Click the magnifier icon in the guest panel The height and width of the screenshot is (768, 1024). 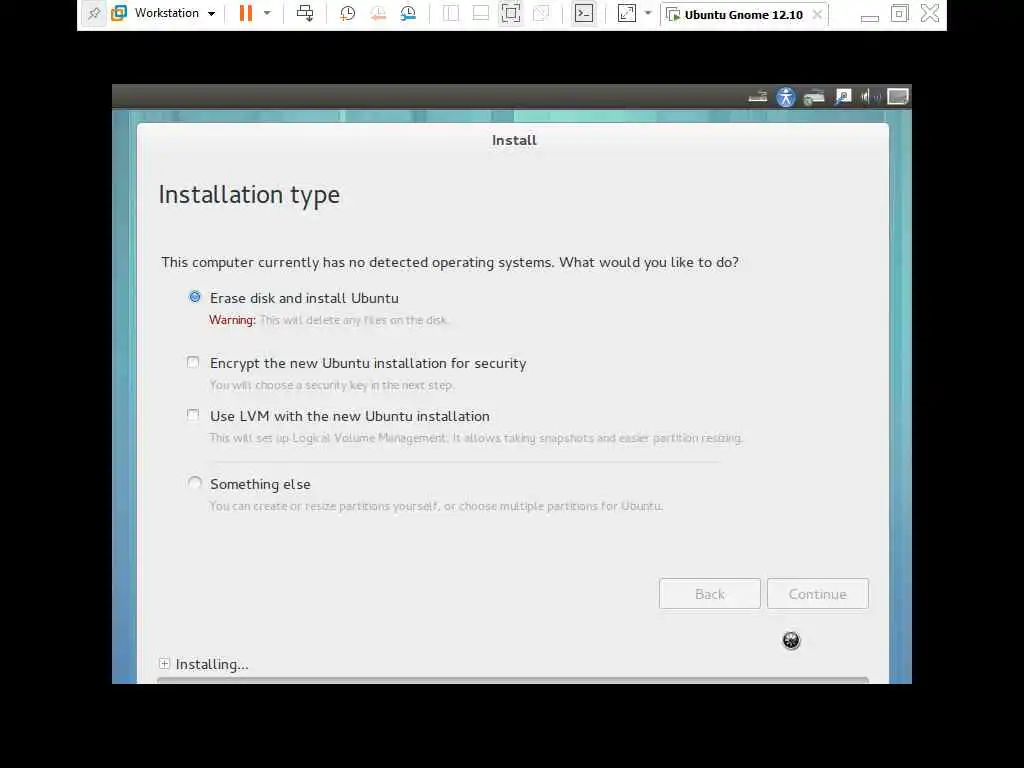tap(843, 97)
